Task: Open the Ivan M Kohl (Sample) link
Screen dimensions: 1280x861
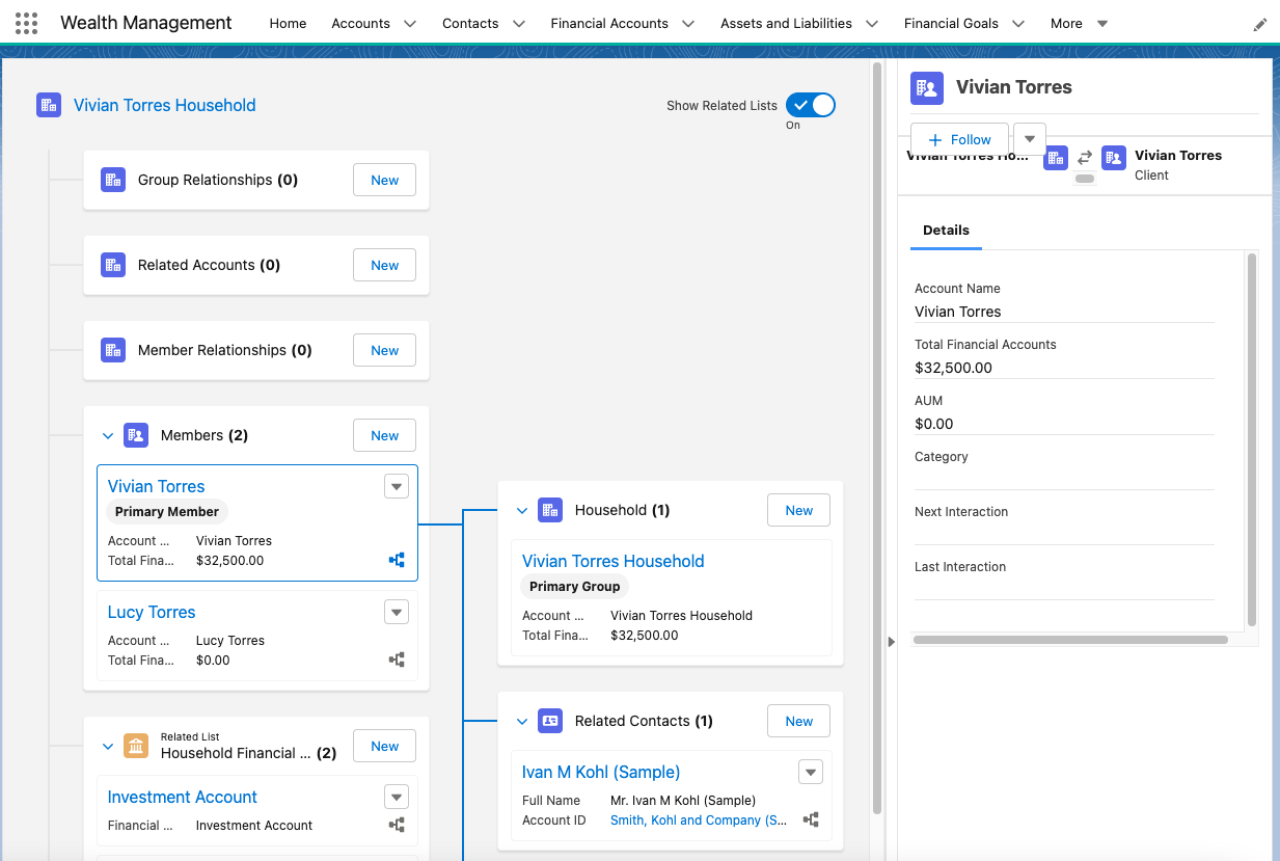Action: click(601, 772)
